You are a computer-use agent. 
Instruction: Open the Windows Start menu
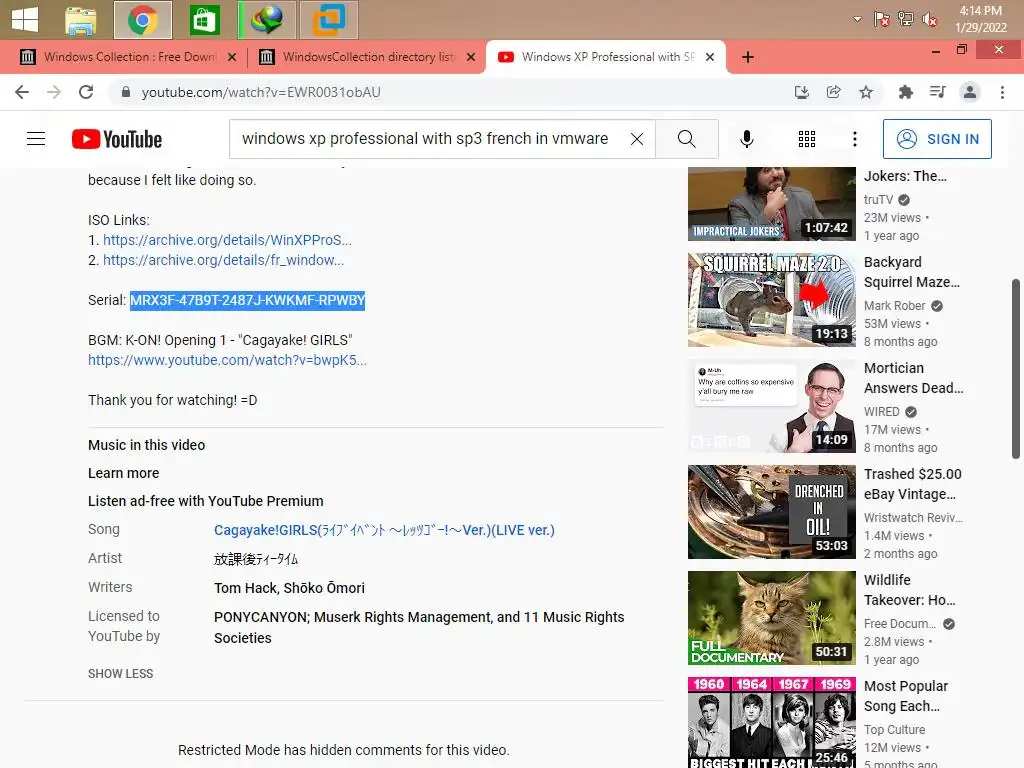(25, 20)
